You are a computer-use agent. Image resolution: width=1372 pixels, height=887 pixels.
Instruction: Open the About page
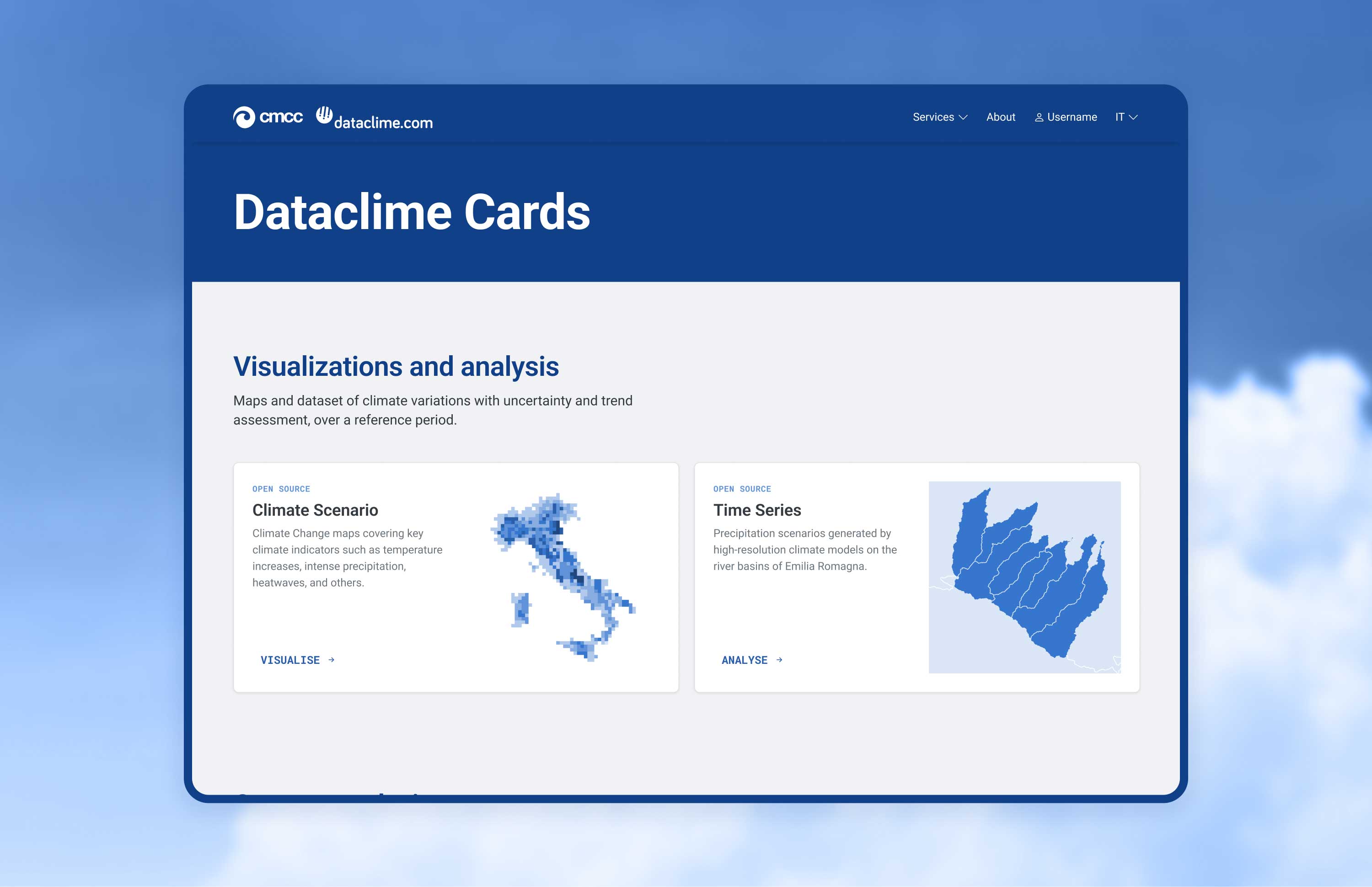1001,117
